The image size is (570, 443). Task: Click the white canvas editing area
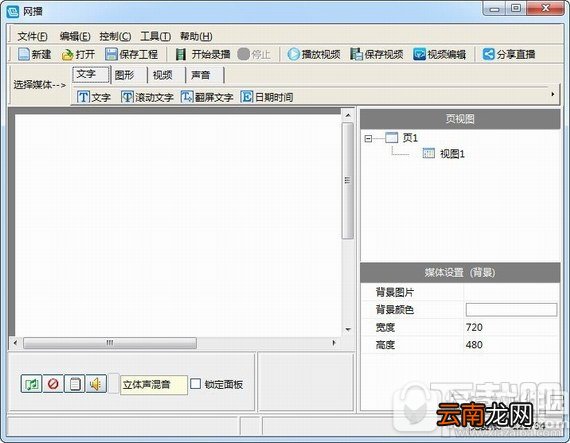[x=178, y=225]
